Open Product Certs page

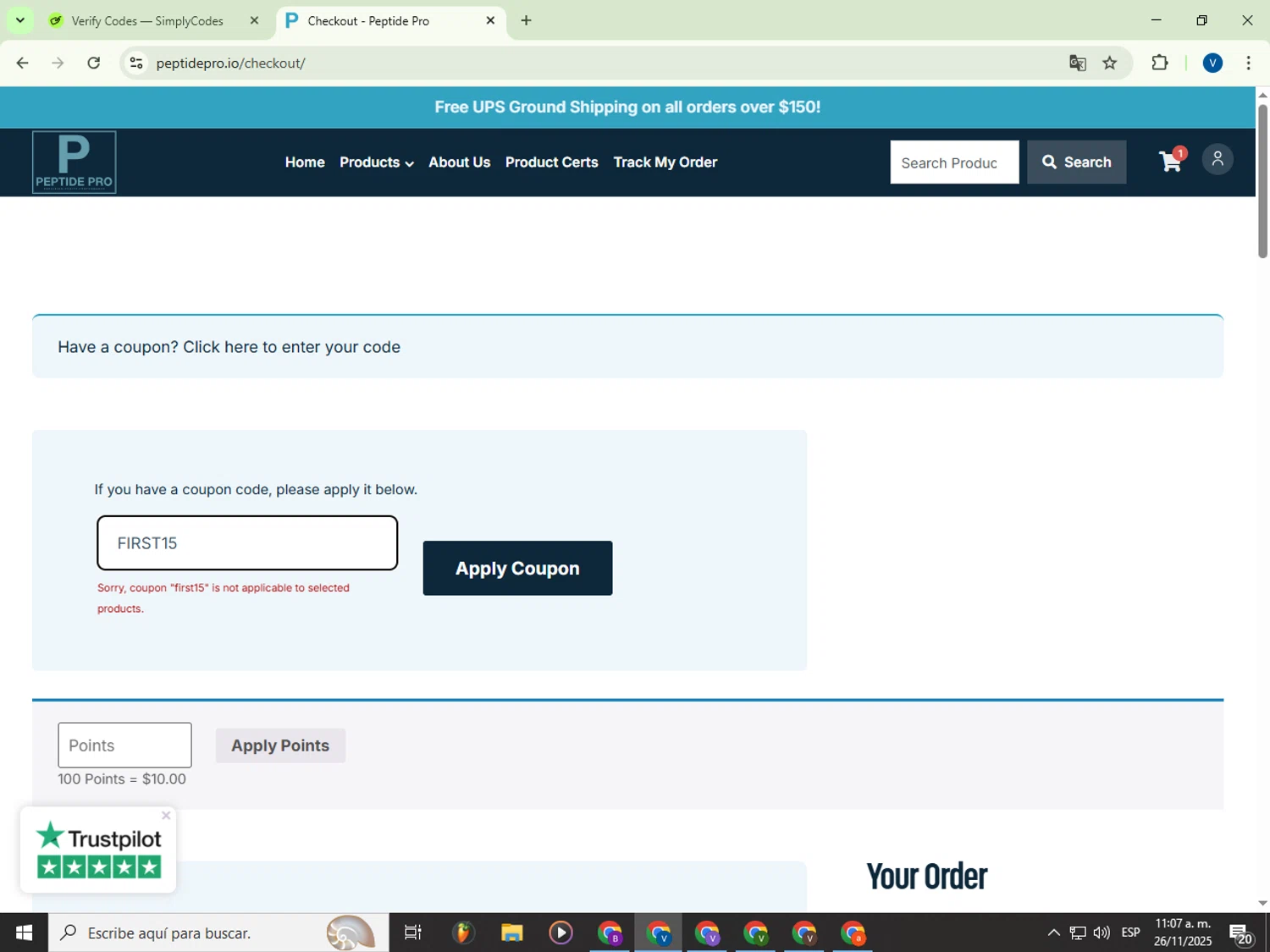552,162
